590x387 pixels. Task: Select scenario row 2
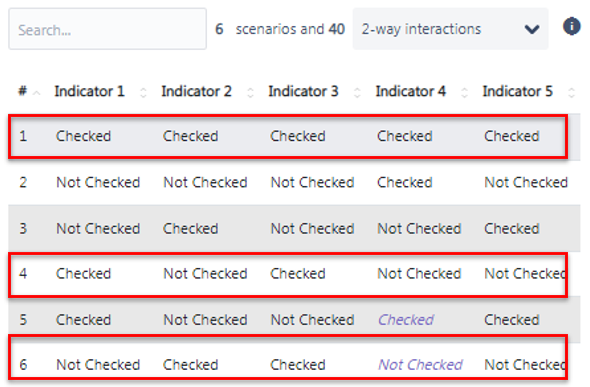(x=294, y=182)
